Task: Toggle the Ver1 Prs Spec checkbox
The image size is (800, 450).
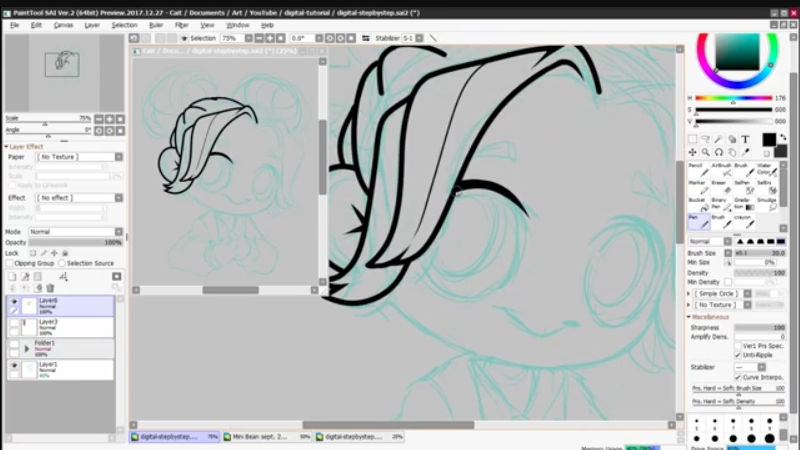Action: pyautogui.click(x=738, y=346)
